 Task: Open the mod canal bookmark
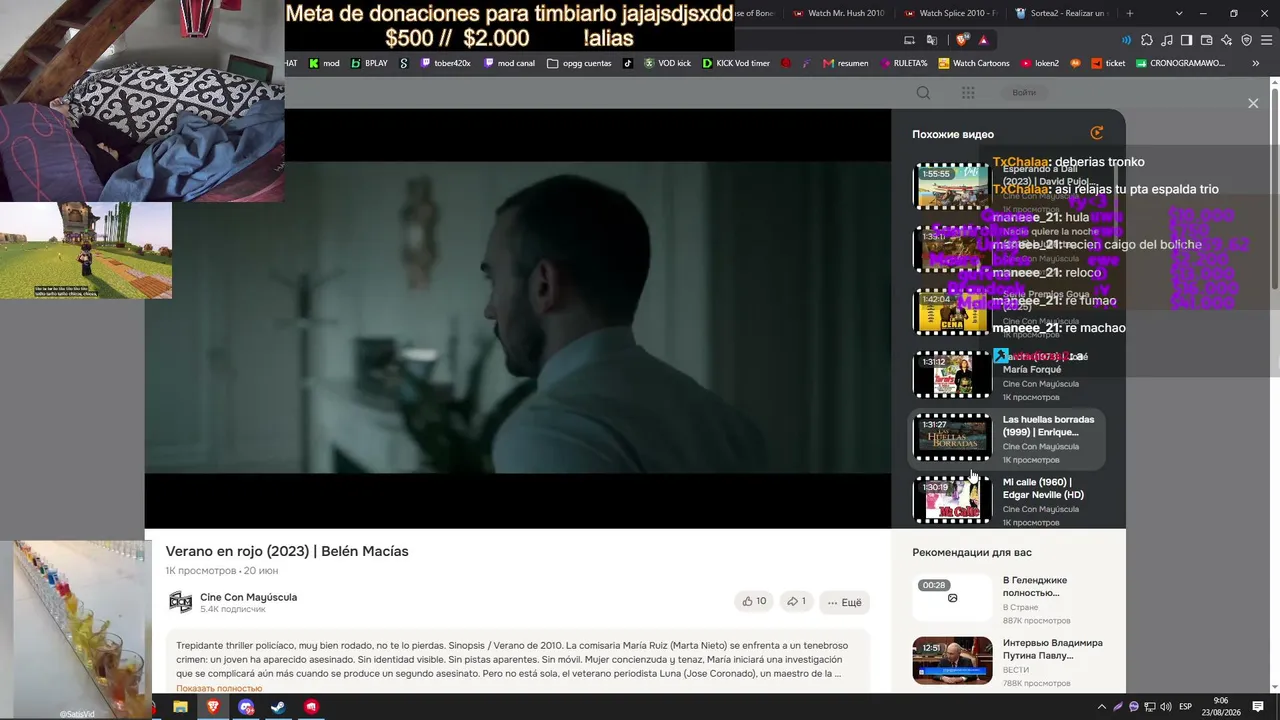[x=509, y=63]
